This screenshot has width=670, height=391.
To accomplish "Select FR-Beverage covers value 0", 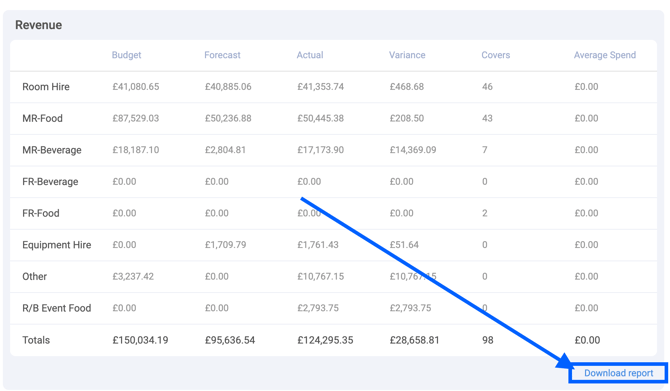I will point(485,182).
